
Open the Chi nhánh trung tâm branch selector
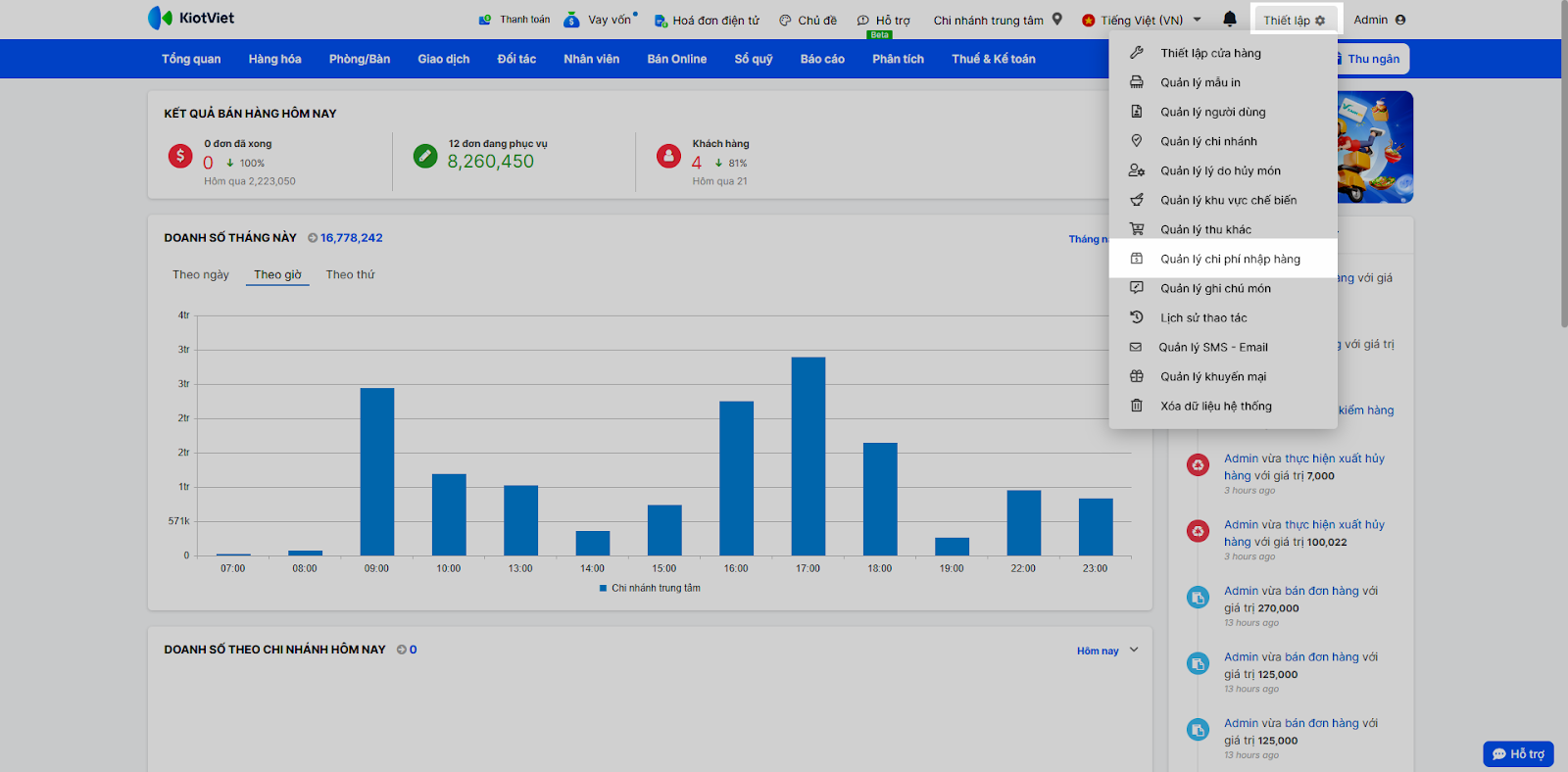(998, 20)
